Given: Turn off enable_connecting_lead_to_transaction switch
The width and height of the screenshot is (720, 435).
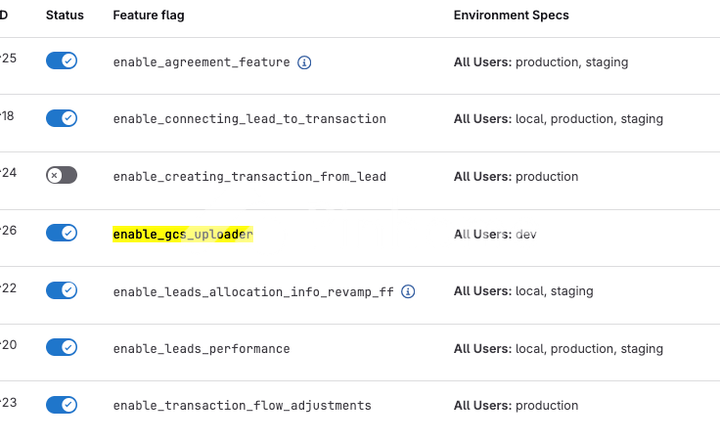Looking at the screenshot, I should (x=61, y=118).
